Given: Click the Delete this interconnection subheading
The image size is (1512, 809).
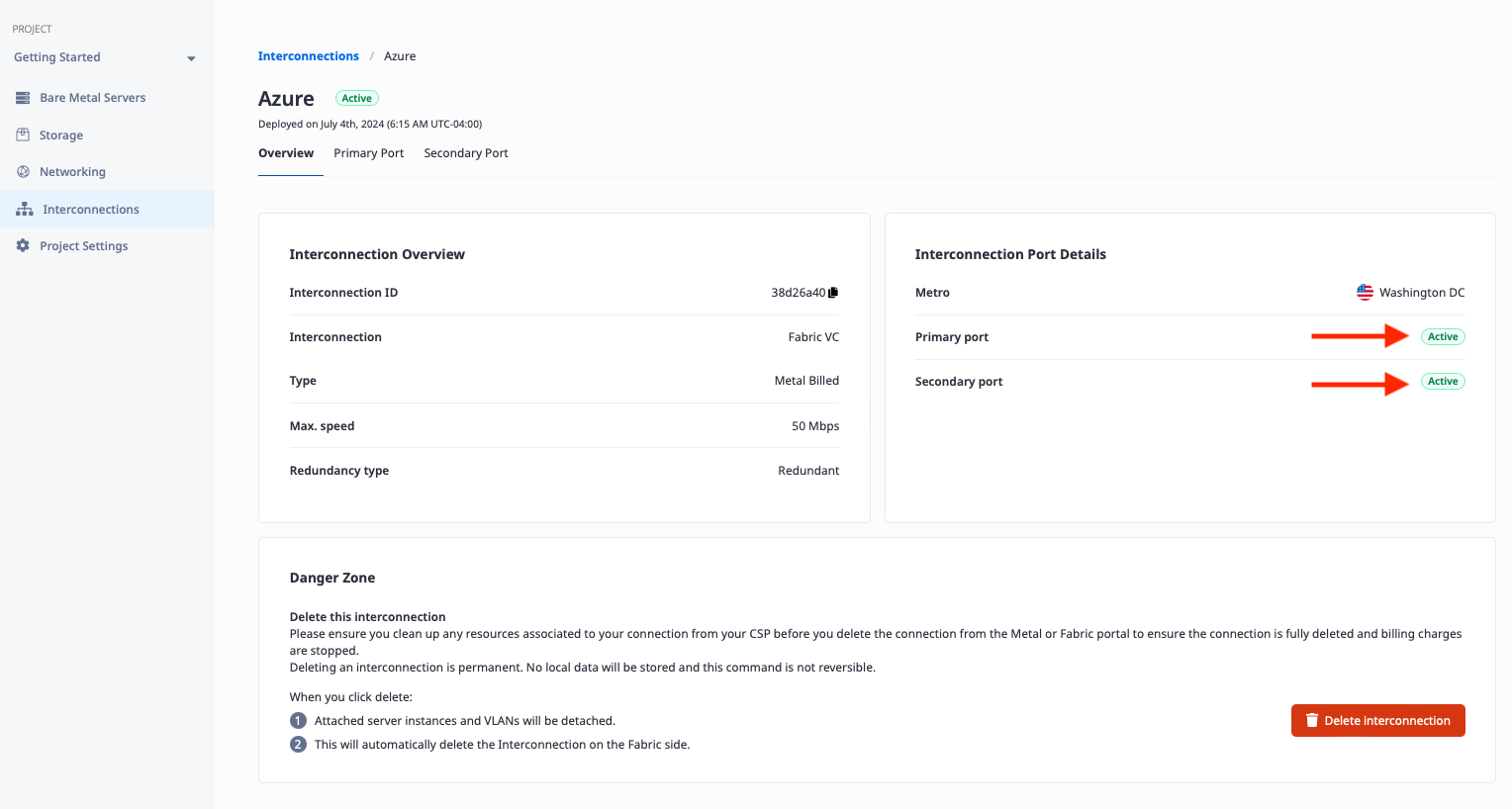Looking at the screenshot, I should pos(367,617).
